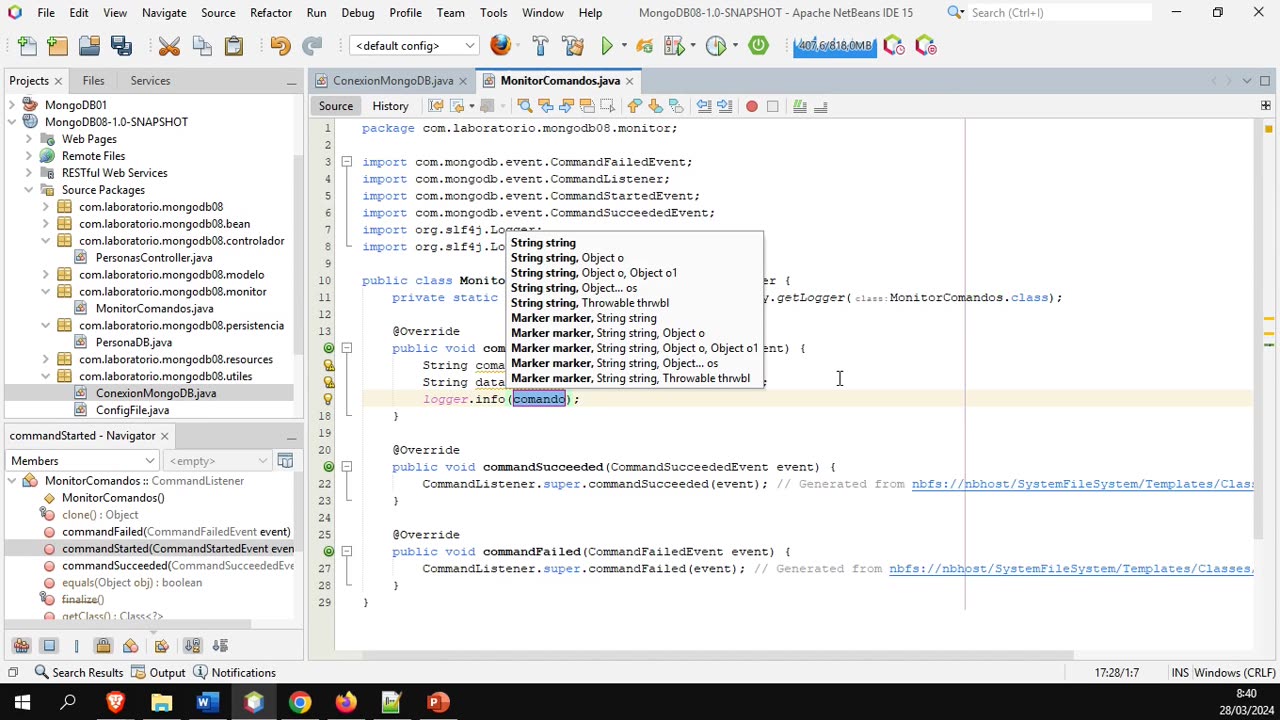Open Chrome from the Windows taskbar
1280x720 pixels.
pos(299,702)
